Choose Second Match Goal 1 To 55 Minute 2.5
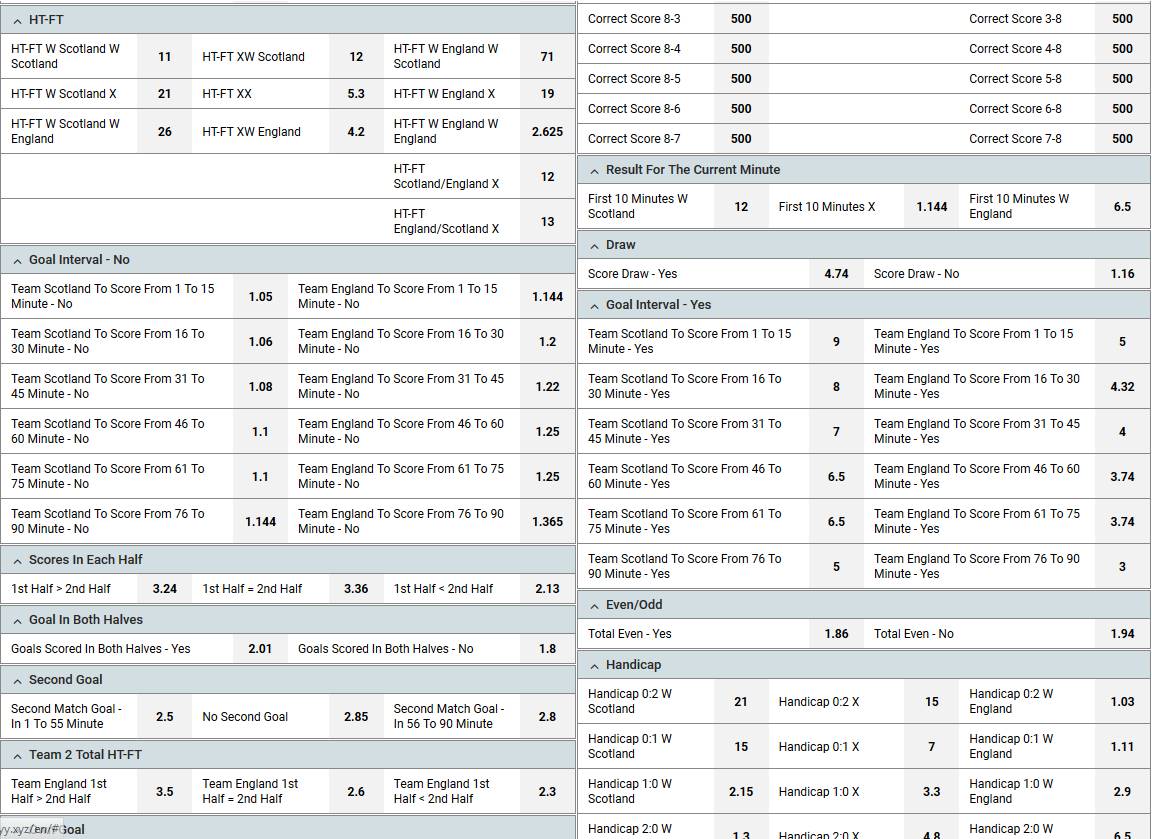This screenshot has width=1152, height=839. (165, 716)
